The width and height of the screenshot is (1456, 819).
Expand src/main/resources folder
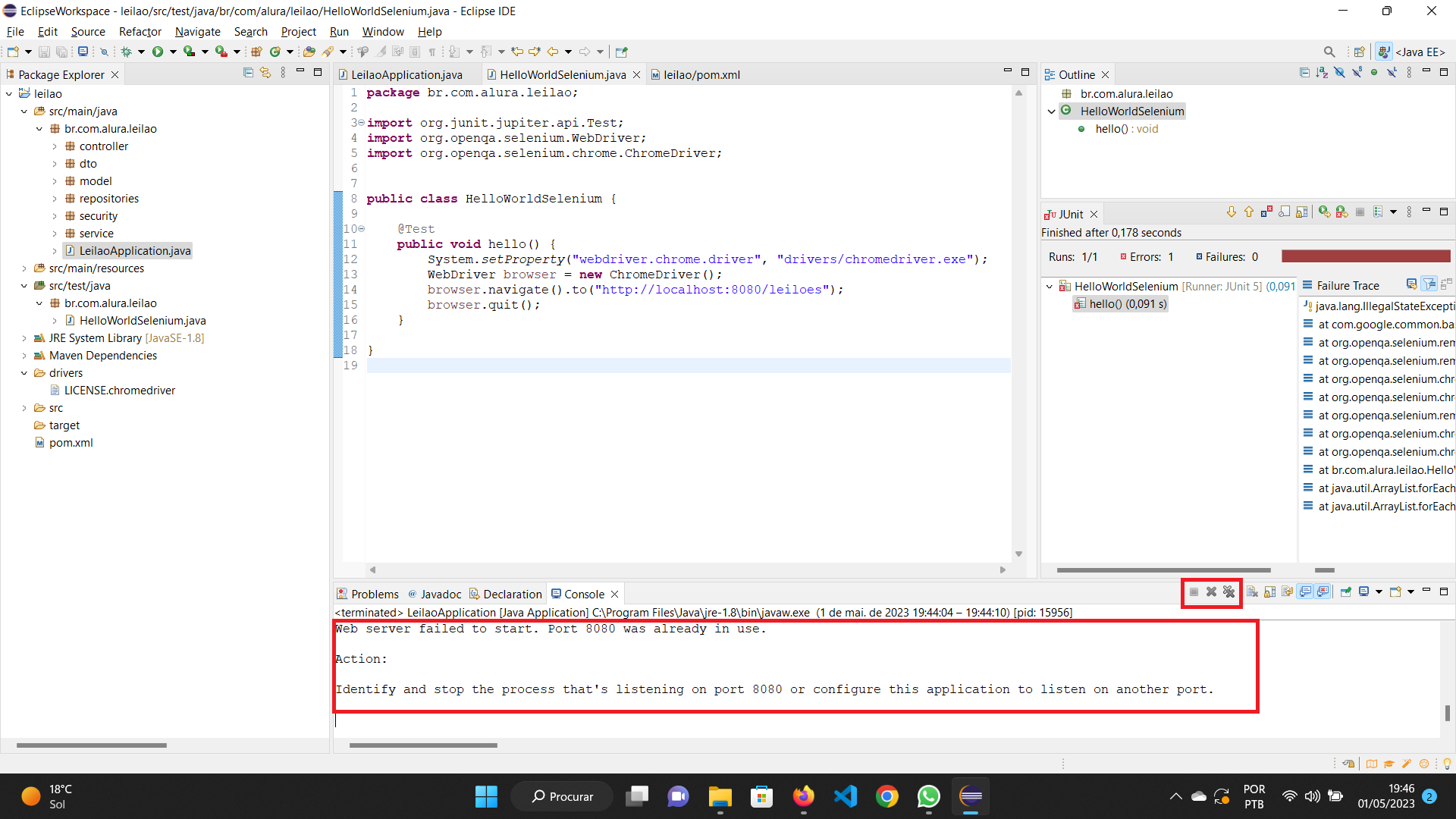[x=24, y=268]
